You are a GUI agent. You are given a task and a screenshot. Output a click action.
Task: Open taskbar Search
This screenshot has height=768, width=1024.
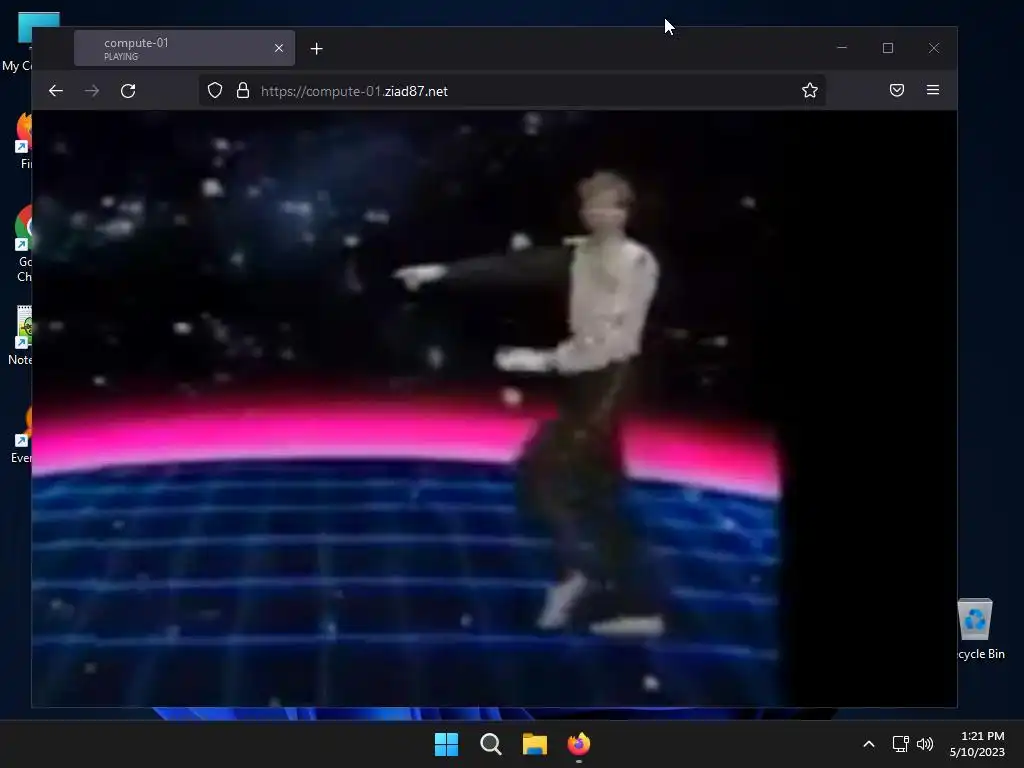pos(490,744)
